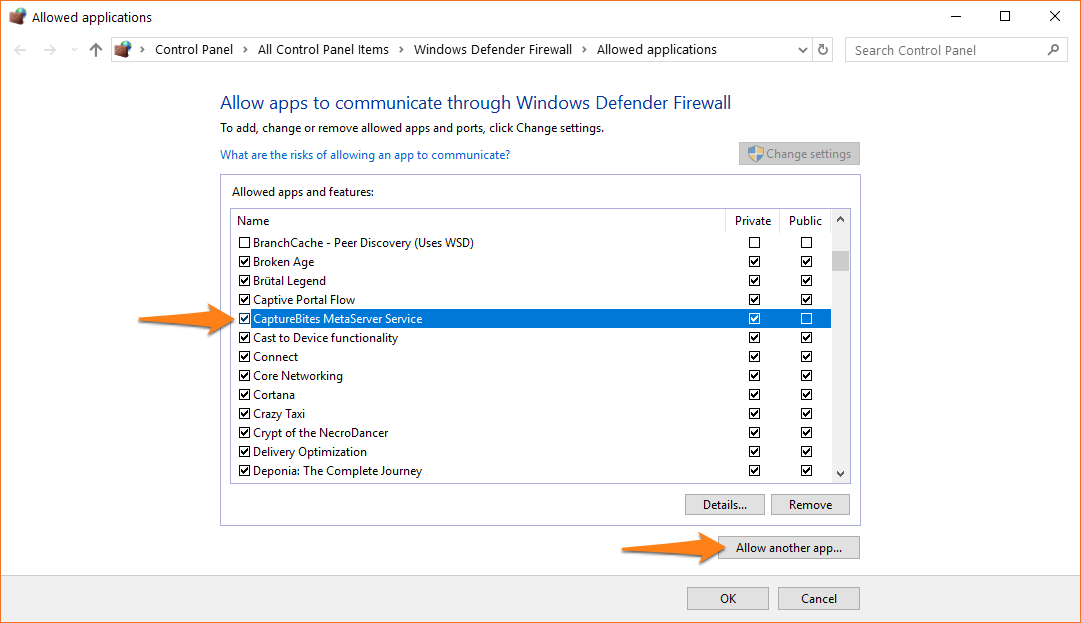Open the recent locations dropdown arrow
Image resolution: width=1081 pixels, height=623 pixels.
(74, 50)
